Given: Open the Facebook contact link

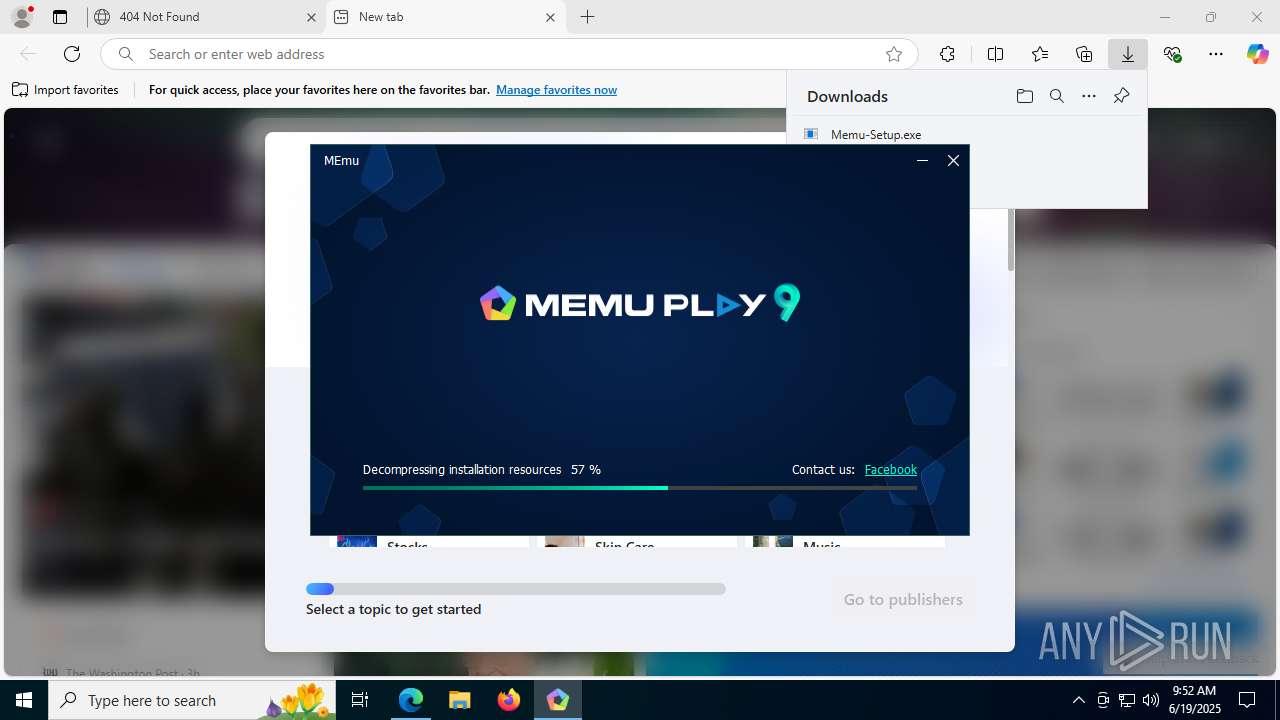Looking at the screenshot, I should coord(890,469).
